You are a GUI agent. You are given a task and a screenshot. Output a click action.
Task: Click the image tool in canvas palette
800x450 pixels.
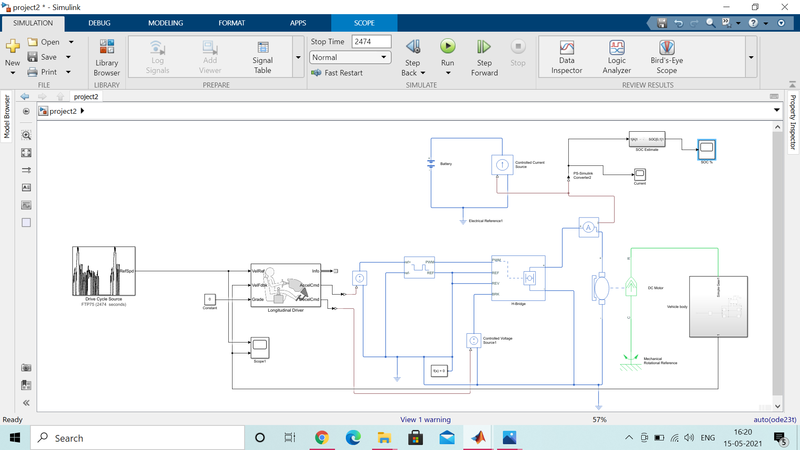click(27, 205)
